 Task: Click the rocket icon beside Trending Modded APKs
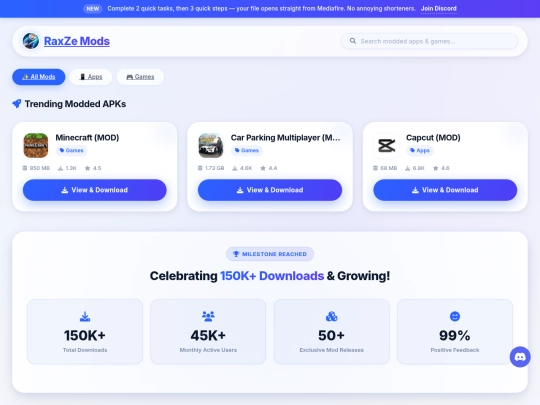(x=17, y=104)
